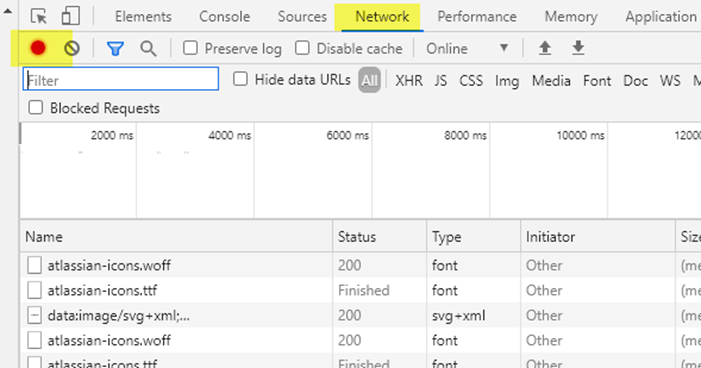
Task: Check the Disable cache option
Action: [x=302, y=48]
